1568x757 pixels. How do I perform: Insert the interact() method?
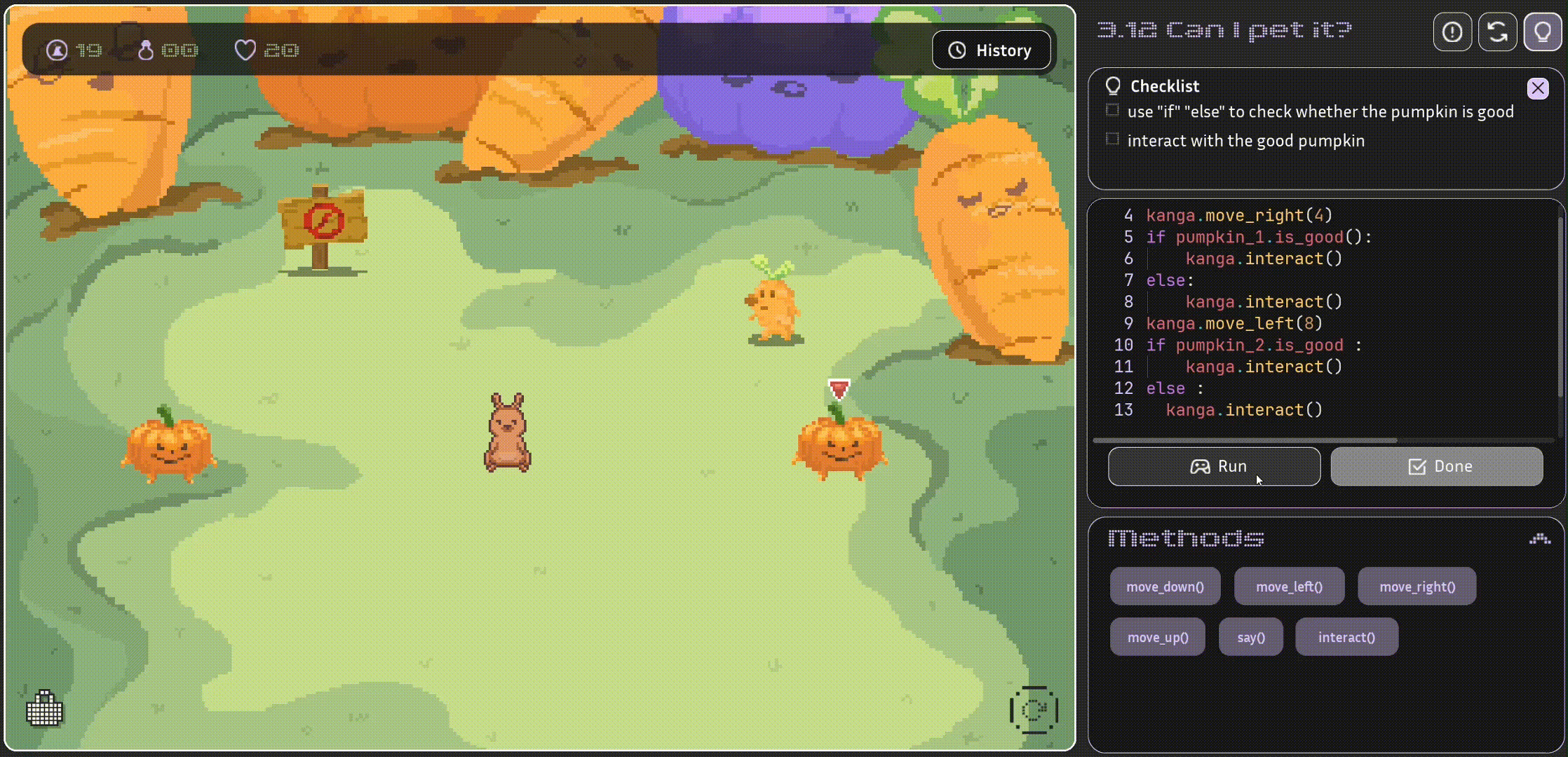[x=1346, y=637]
